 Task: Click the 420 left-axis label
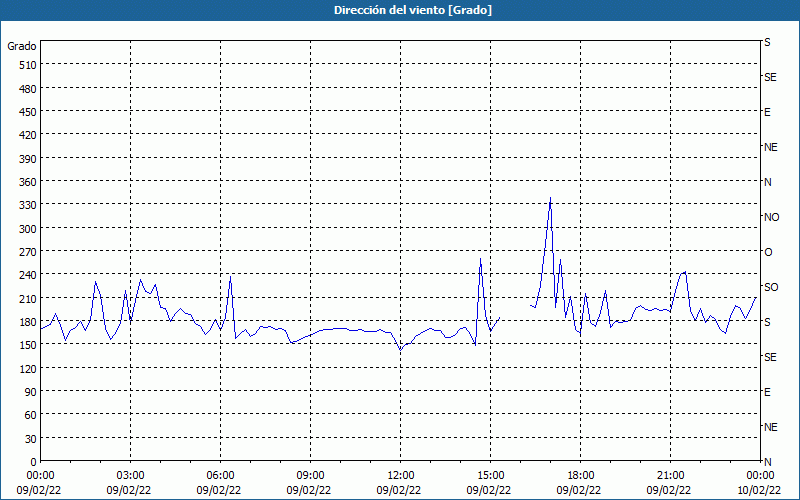click(29, 135)
